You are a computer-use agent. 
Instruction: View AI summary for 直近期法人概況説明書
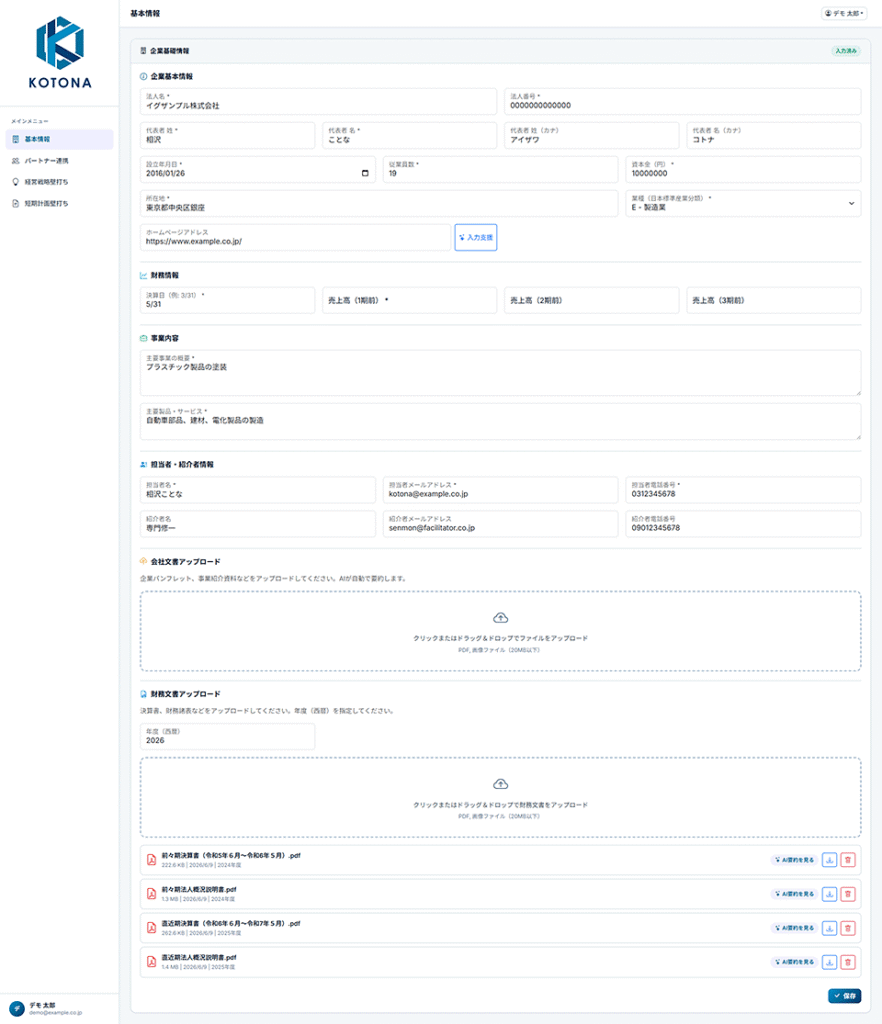(x=794, y=962)
